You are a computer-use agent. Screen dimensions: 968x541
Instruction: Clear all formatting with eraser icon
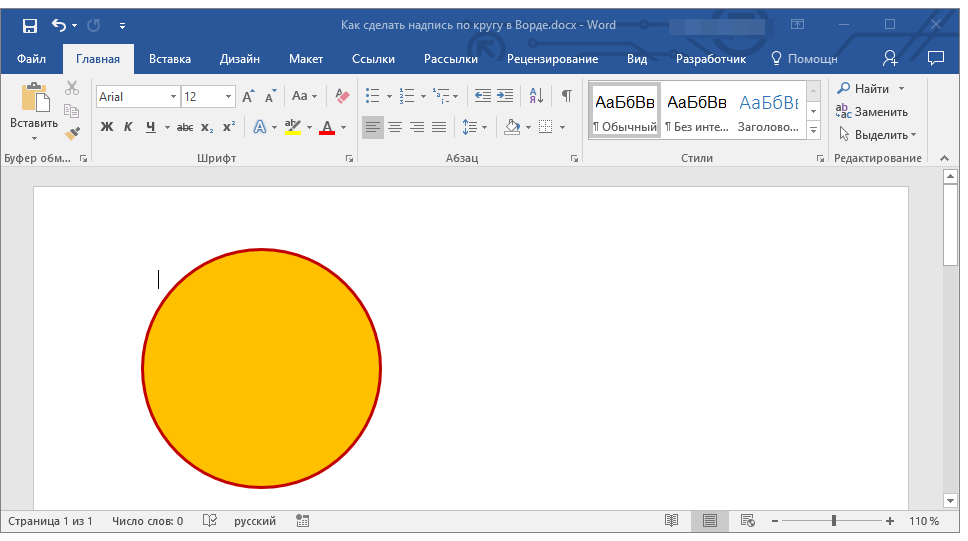tap(343, 96)
